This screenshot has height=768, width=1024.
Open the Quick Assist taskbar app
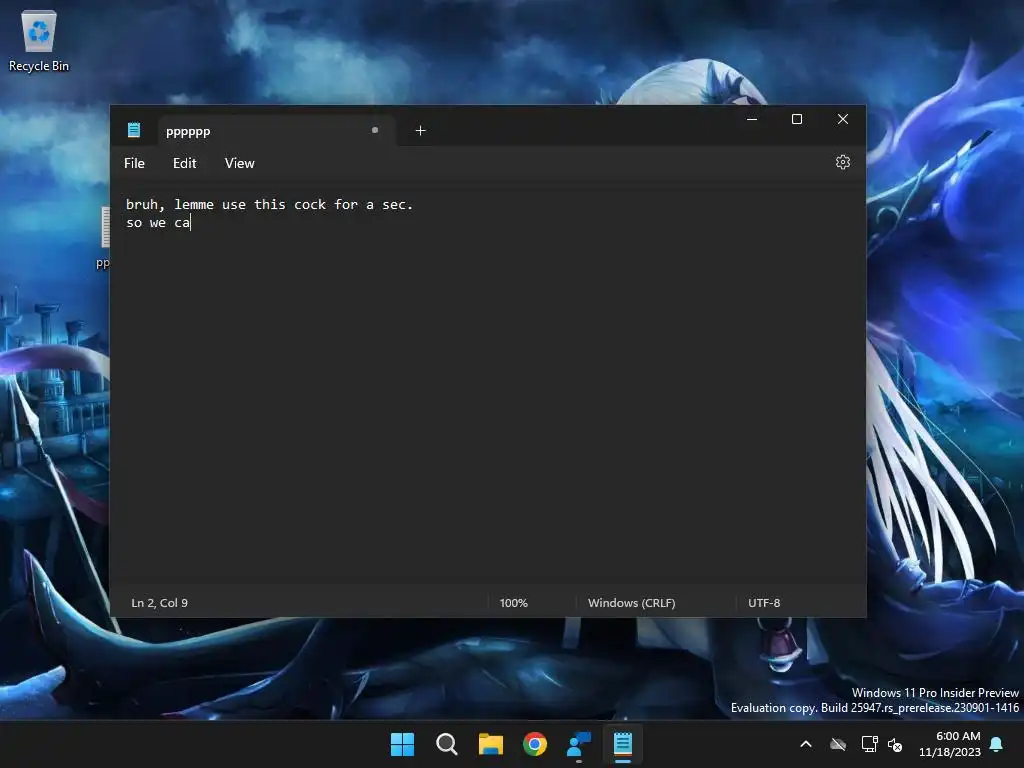579,744
